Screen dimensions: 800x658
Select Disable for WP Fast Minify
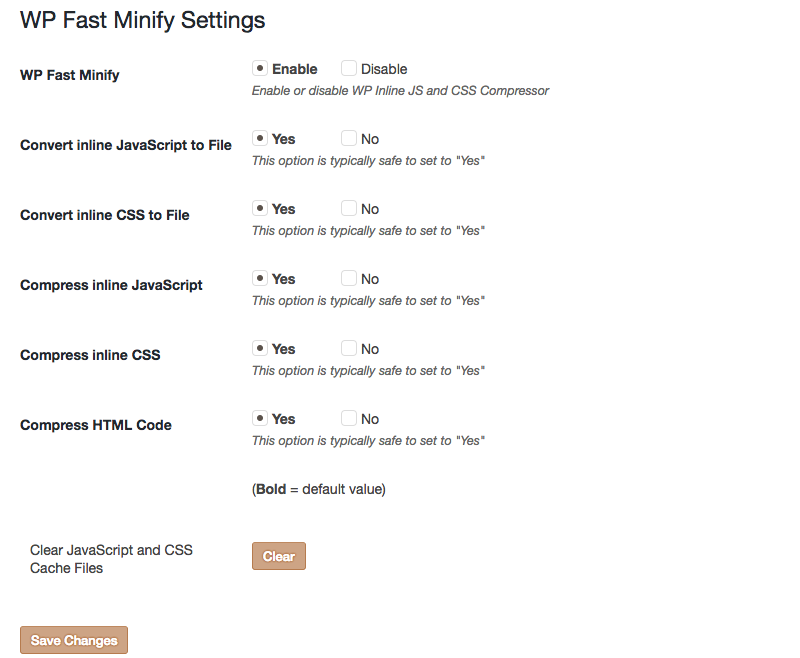(349, 68)
